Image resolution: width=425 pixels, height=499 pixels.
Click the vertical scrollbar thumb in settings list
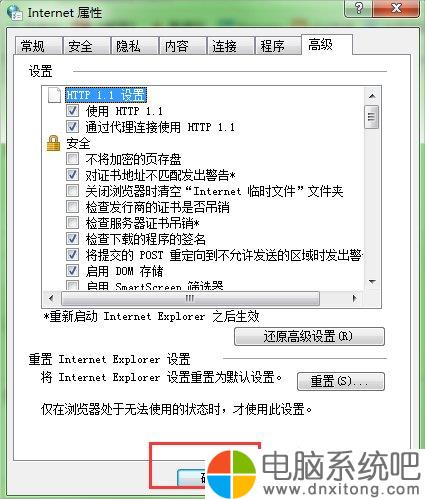pos(372,117)
